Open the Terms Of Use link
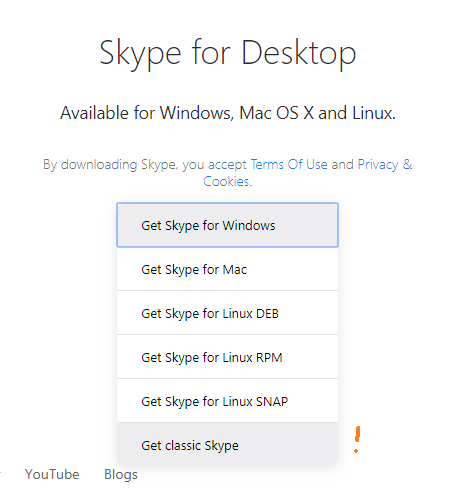Viewport: 468px width, 494px height. tap(289, 164)
